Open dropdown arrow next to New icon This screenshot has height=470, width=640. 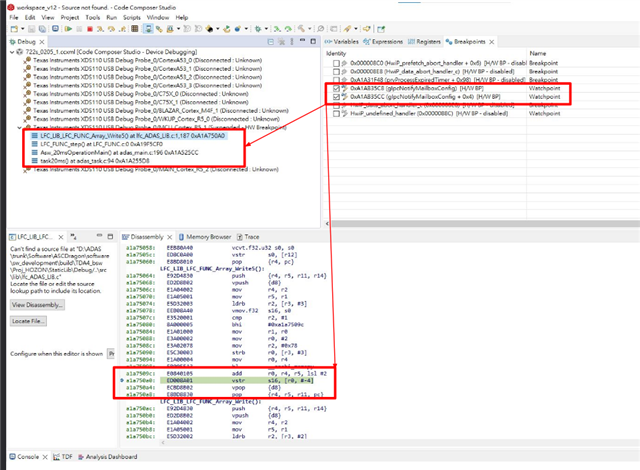[x=22, y=29]
